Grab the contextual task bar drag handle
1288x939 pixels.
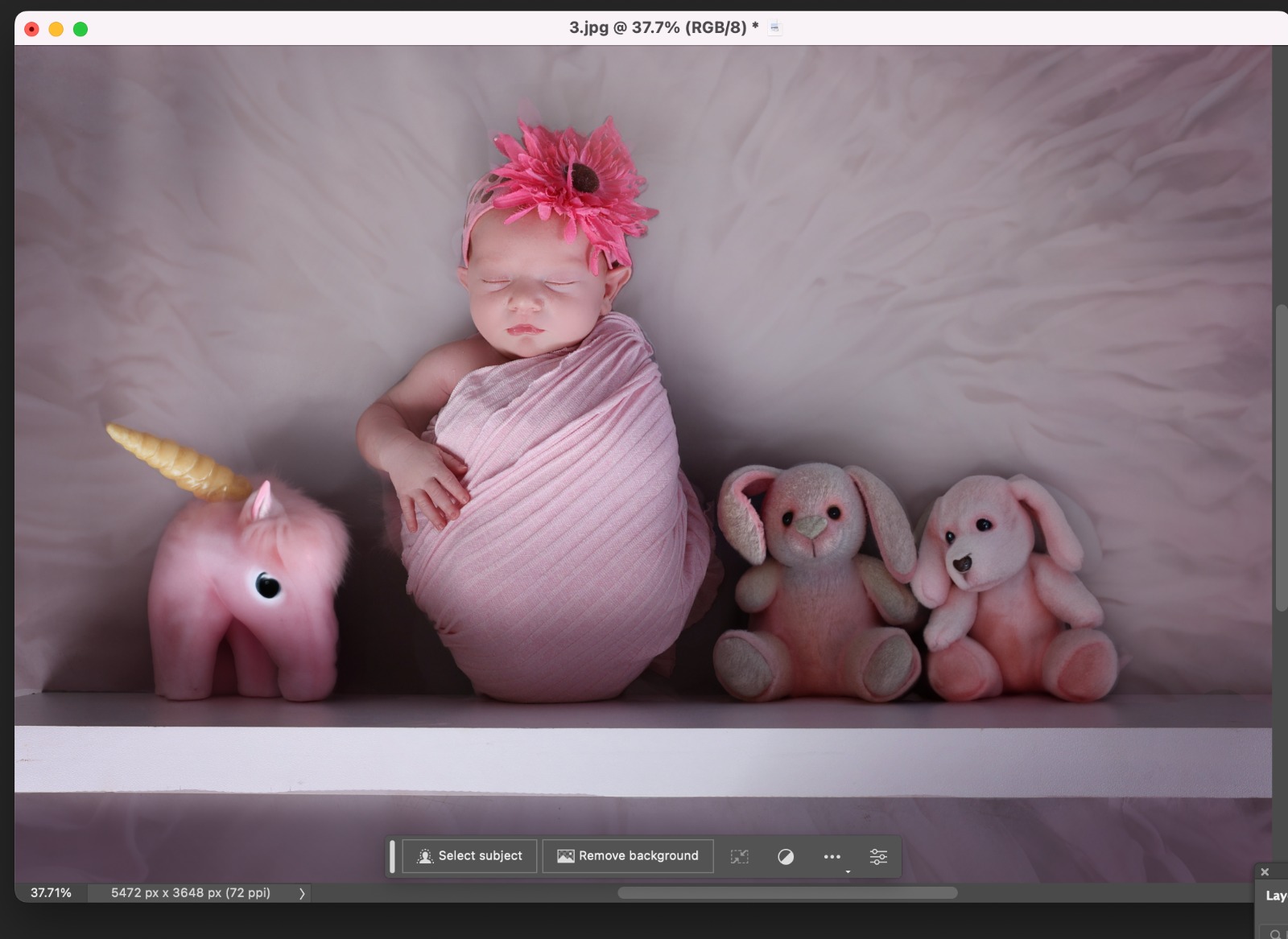coord(392,856)
